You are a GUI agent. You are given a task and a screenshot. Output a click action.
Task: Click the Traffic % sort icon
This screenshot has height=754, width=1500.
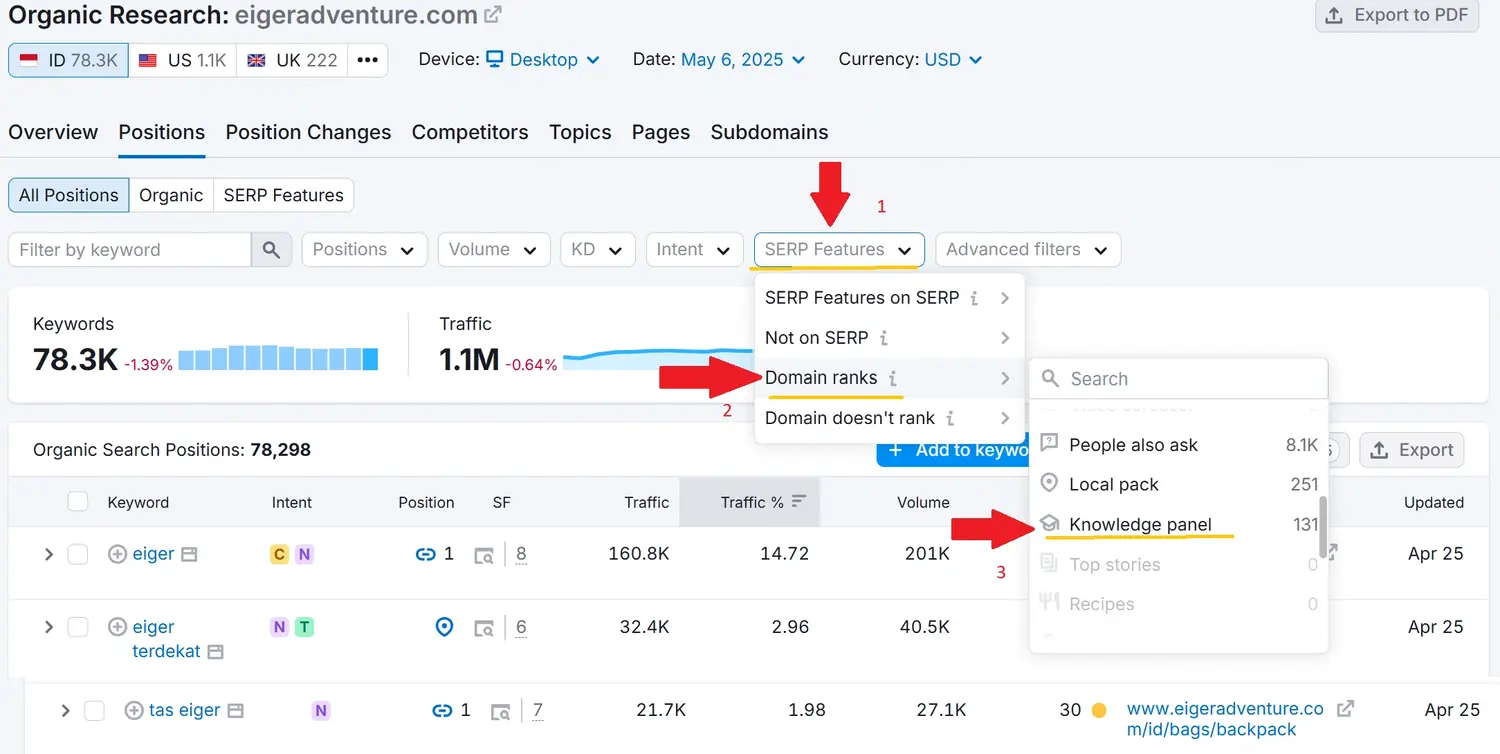(x=798, y=502)
